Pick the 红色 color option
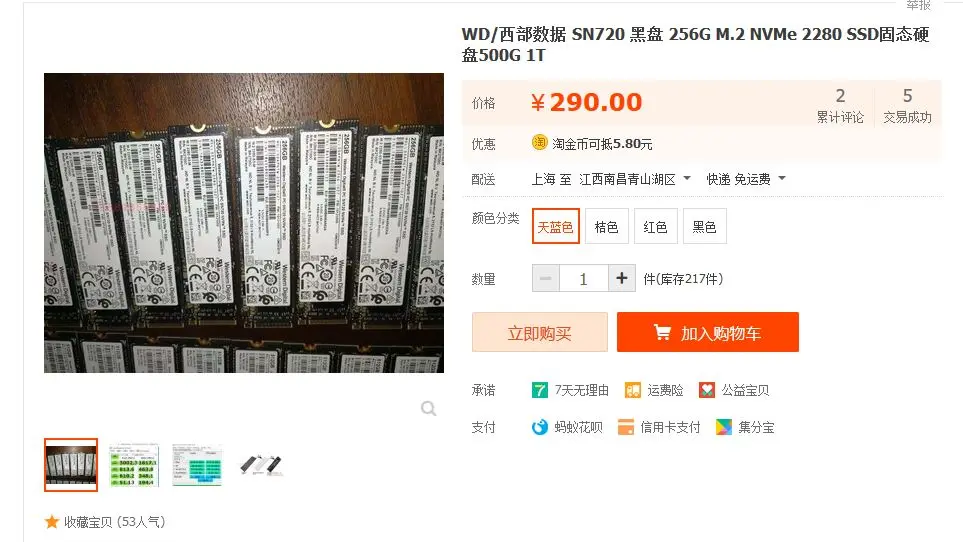Viewport: 963px width, 542px height. (x=655, y=226)
